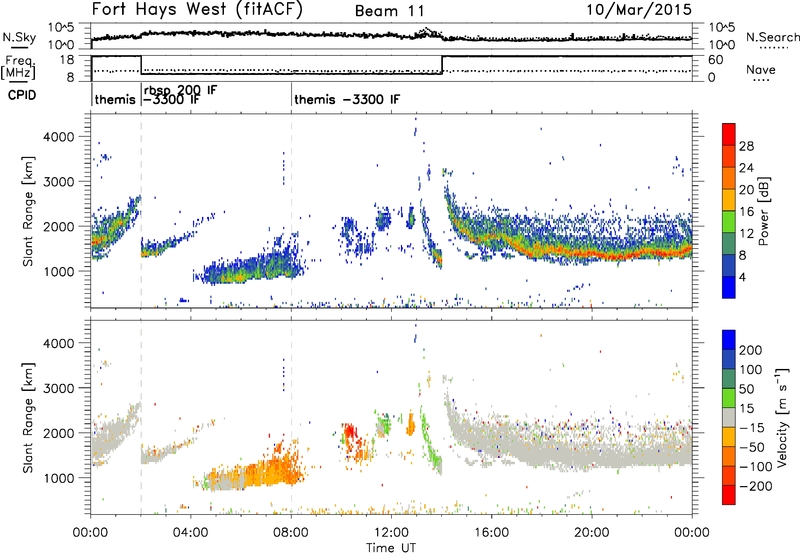Click the 'N.Search' legend label
This screenshot has height=554, width=800.
click(x=772, y=37)
